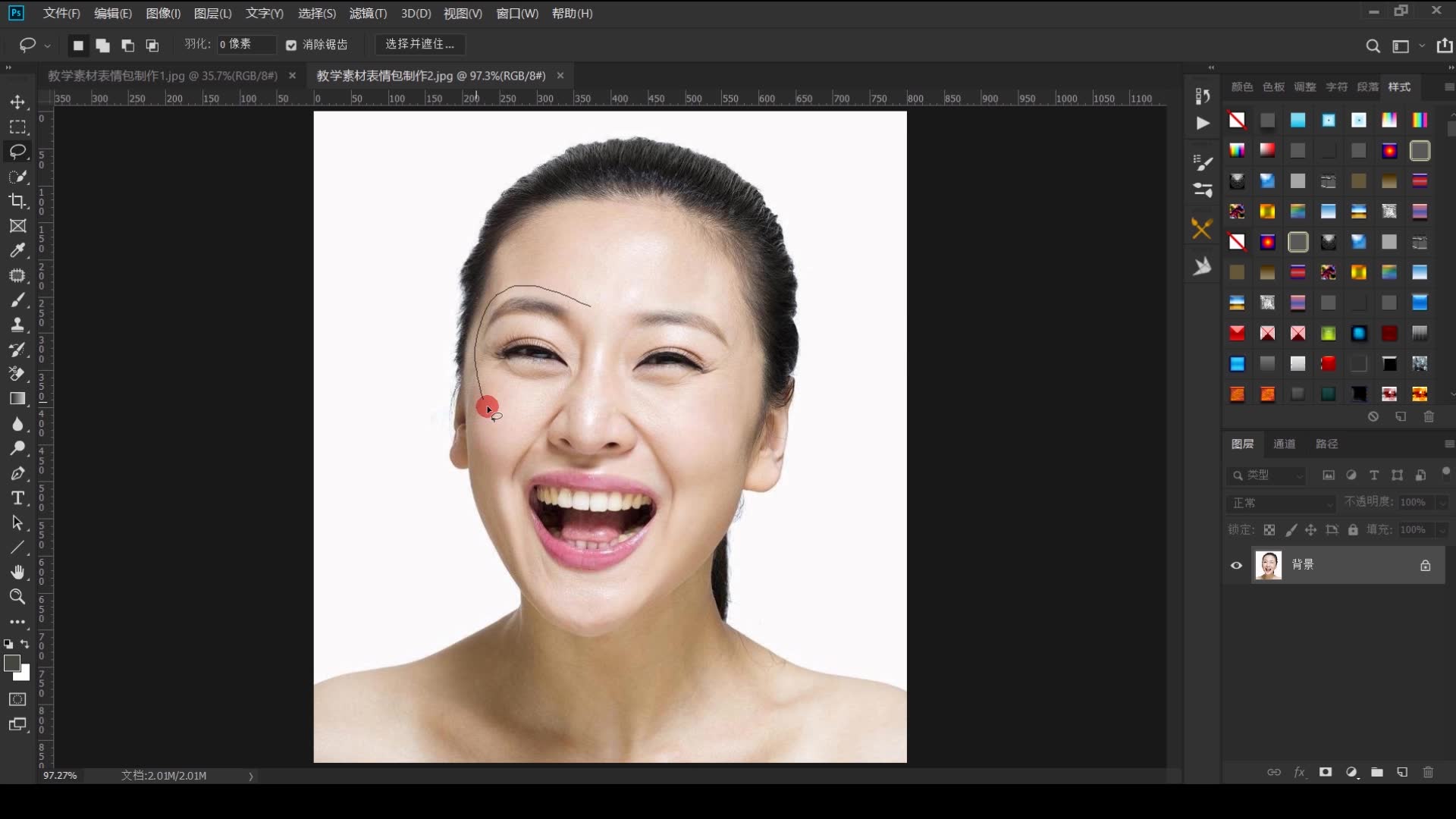Click the foreground color swatch

(x=12, y=664)
